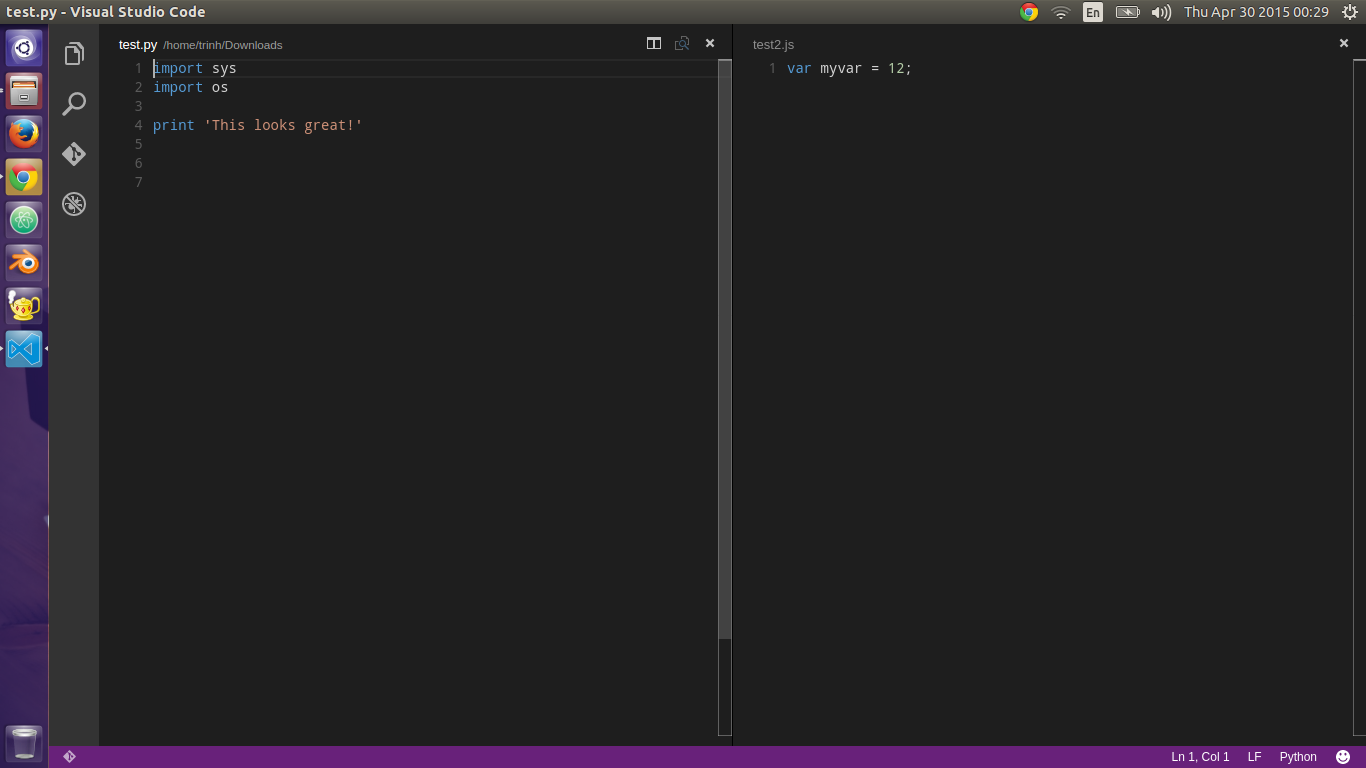This screenshot has width=1366, height=768.
Task: Click line number 7 in test.py gutter
Action: tap(139, 182)
